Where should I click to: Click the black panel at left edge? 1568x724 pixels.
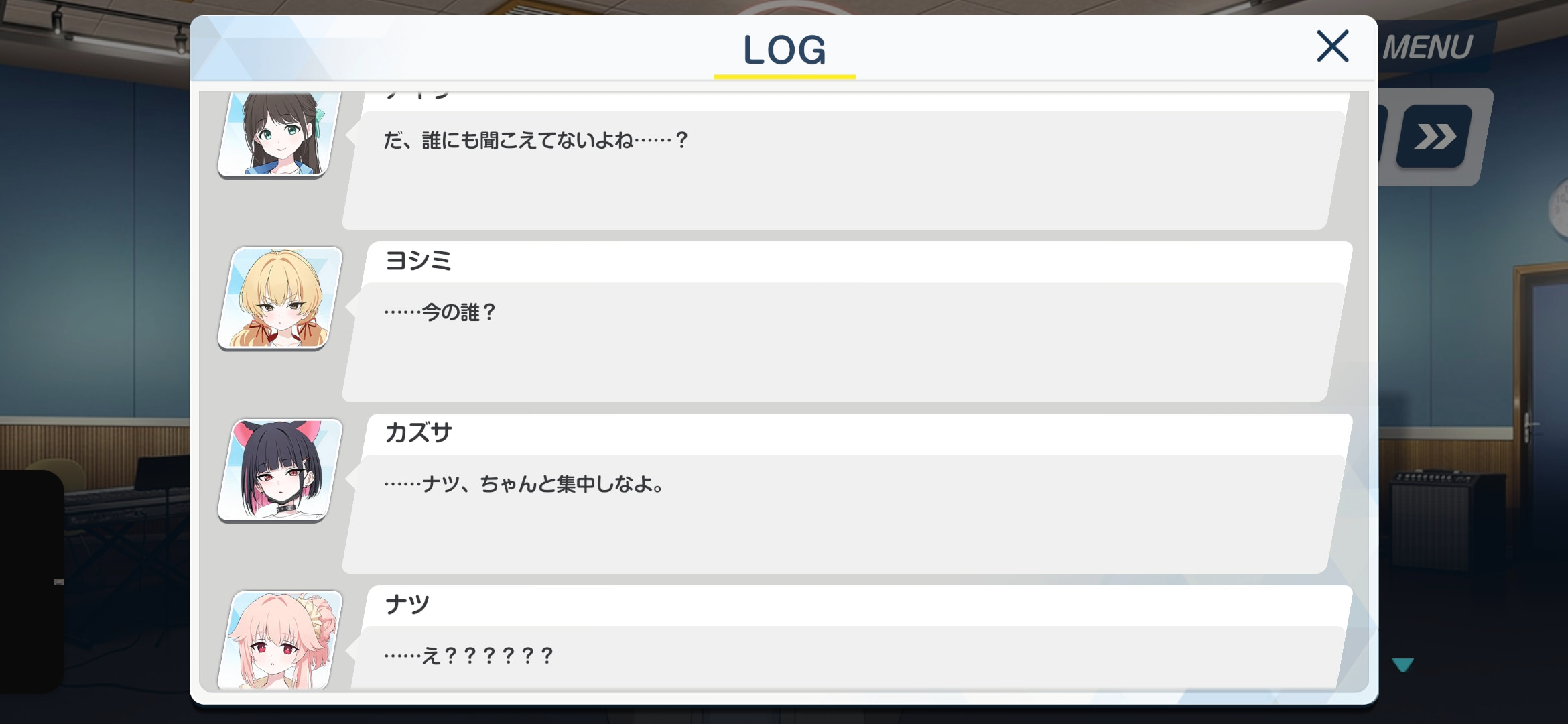[31, 582]
